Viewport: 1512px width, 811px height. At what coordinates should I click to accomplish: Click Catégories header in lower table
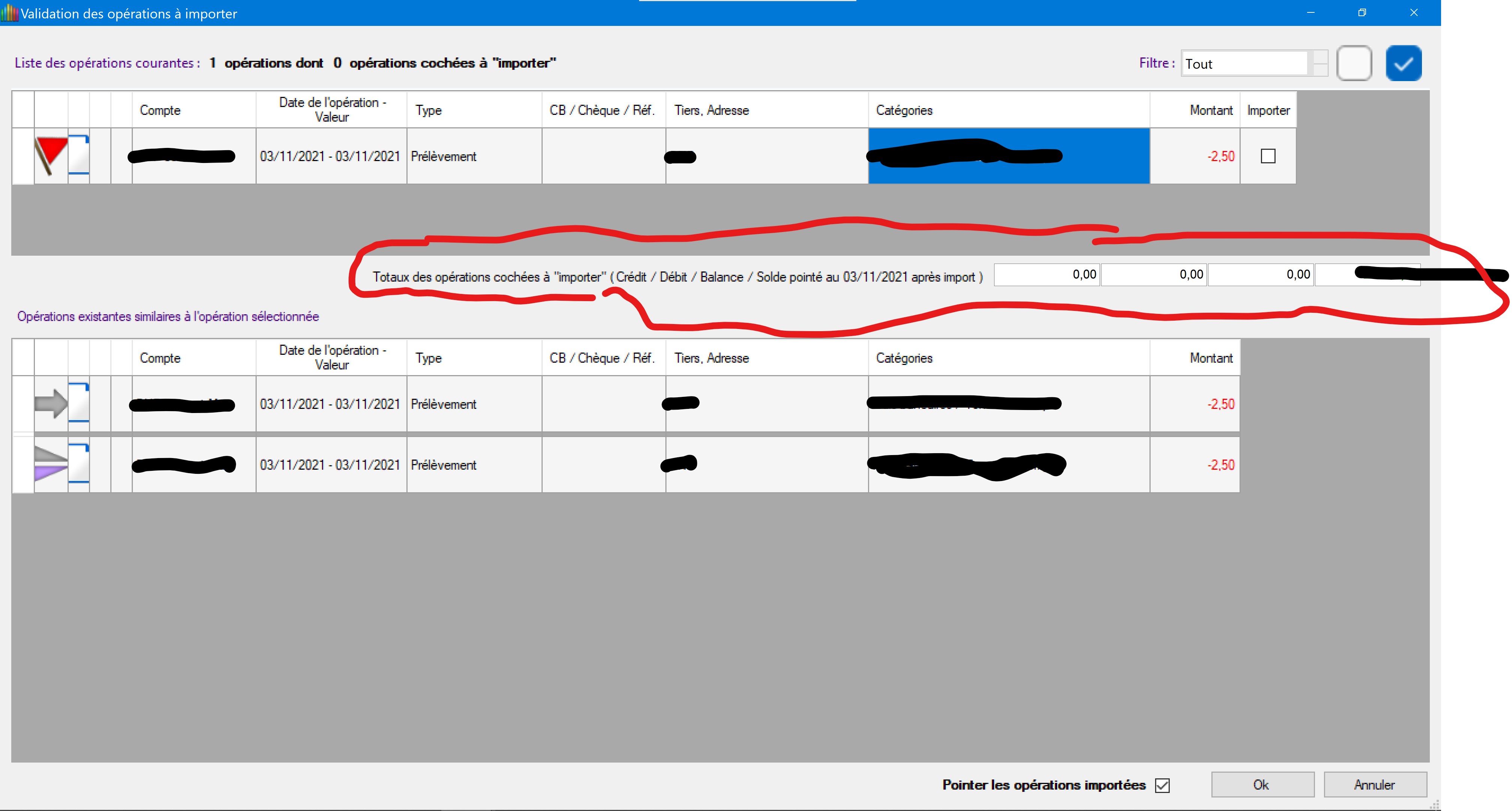904,358
